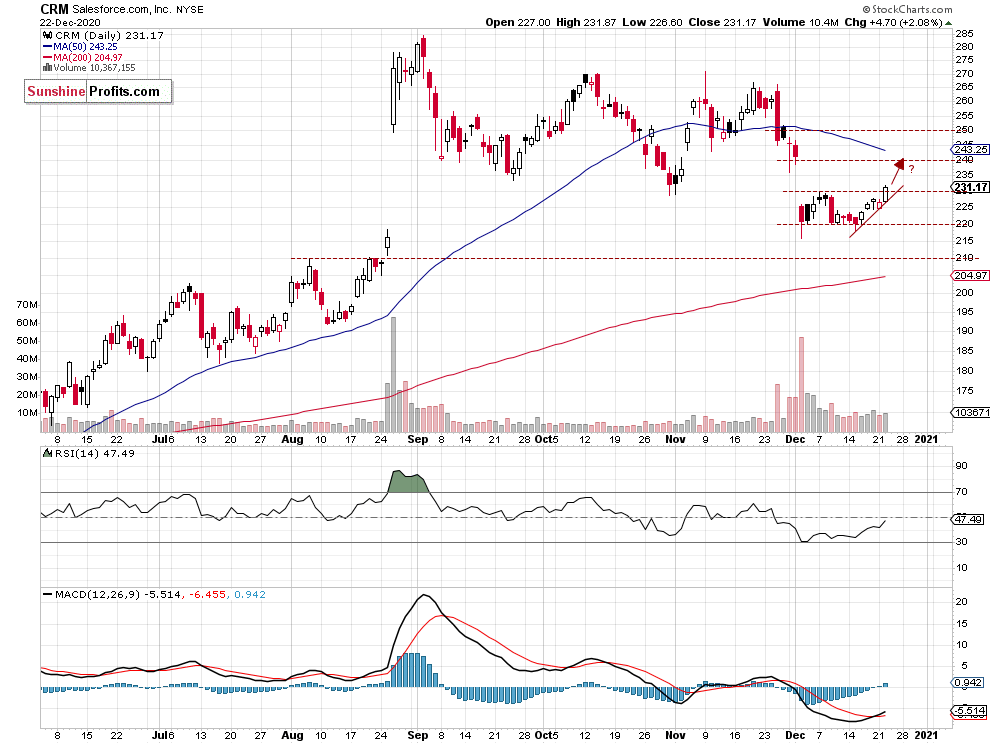The width and height of the screenshot is (990, 744).
Task: Click the Low 226.60 value in header
Action: click(x=652, y=22)
